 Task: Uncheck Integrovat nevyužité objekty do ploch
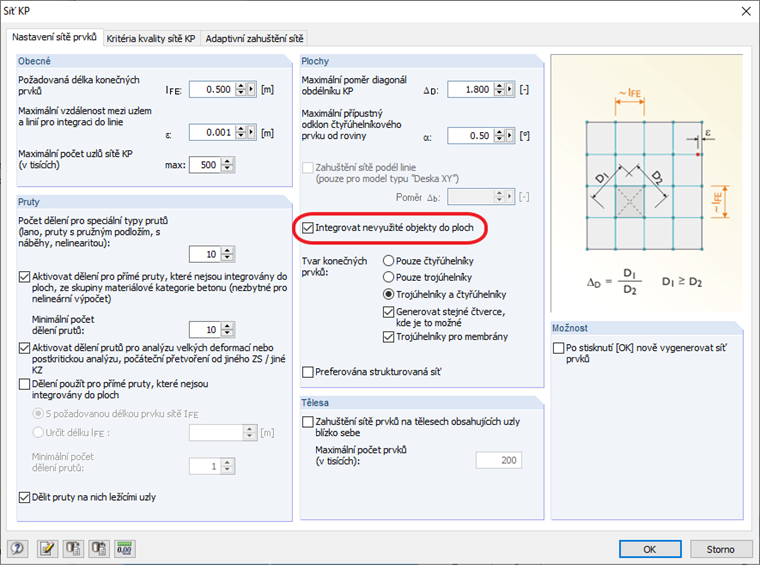click(x=307, y=227)
